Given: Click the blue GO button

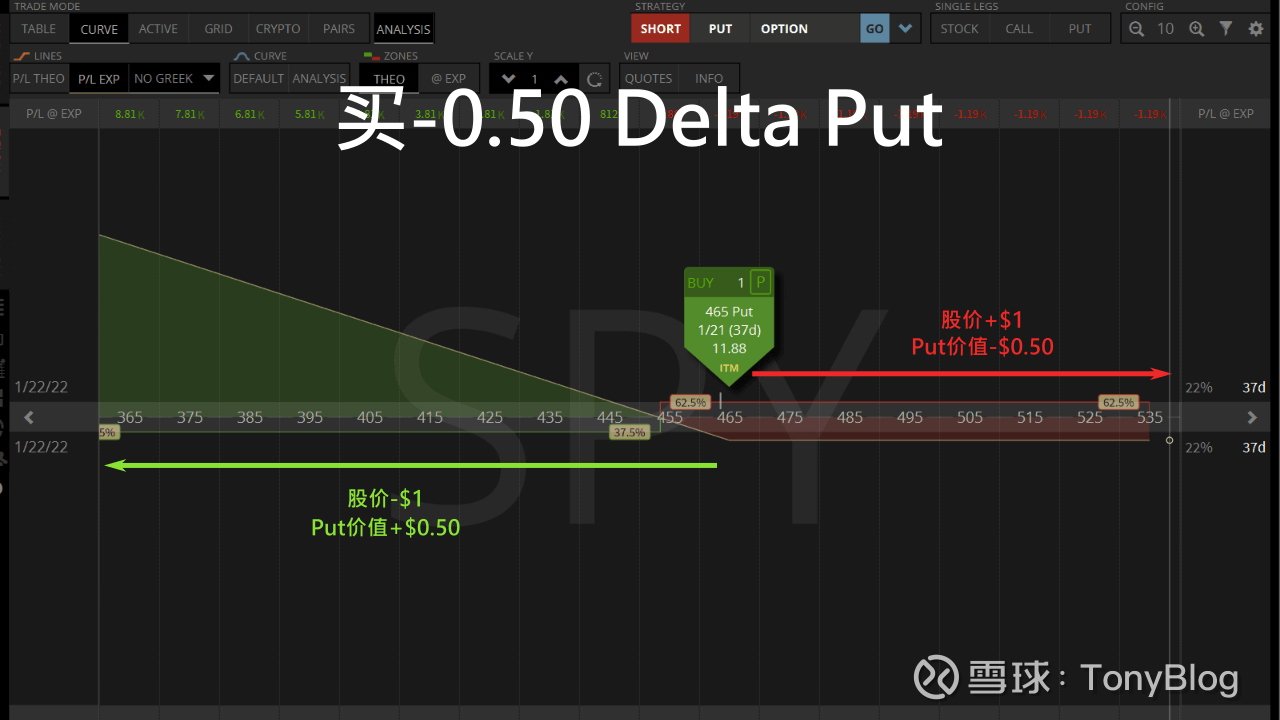Looking at the screenshot, I should [875, 29].
